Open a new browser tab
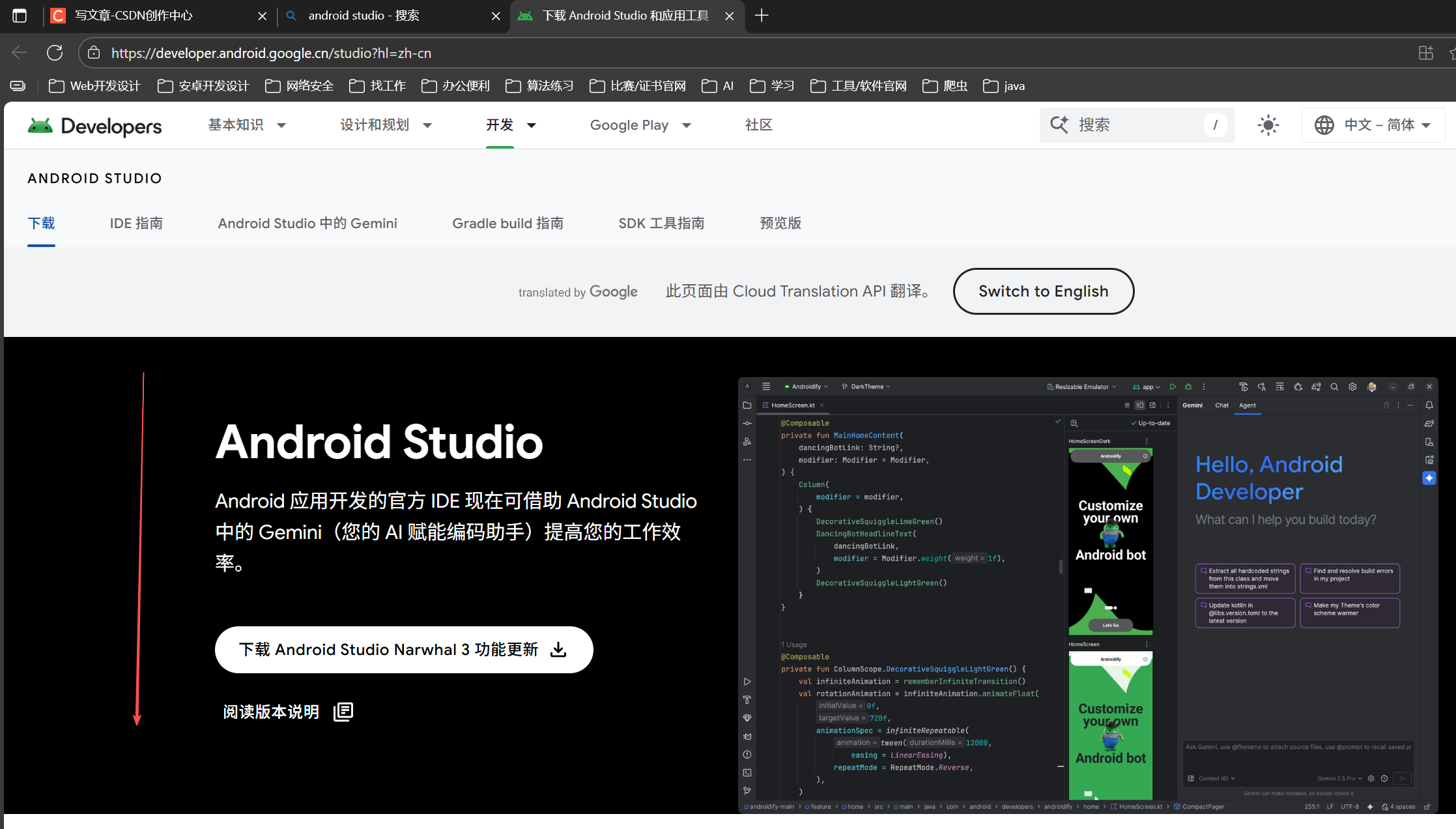Screen dimensions: 1456x829 [762, 16]
